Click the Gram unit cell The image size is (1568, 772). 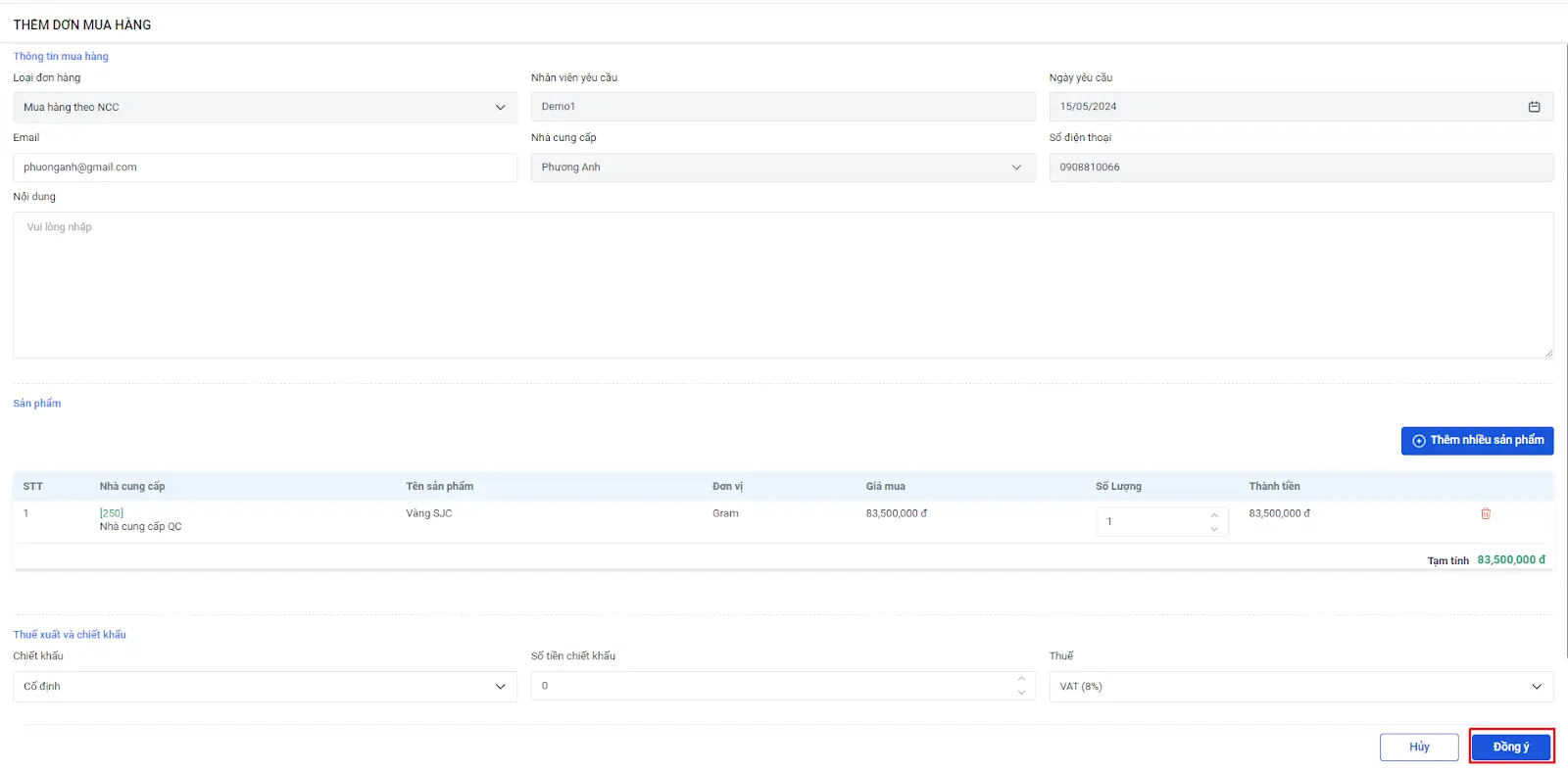coord(725,513)
